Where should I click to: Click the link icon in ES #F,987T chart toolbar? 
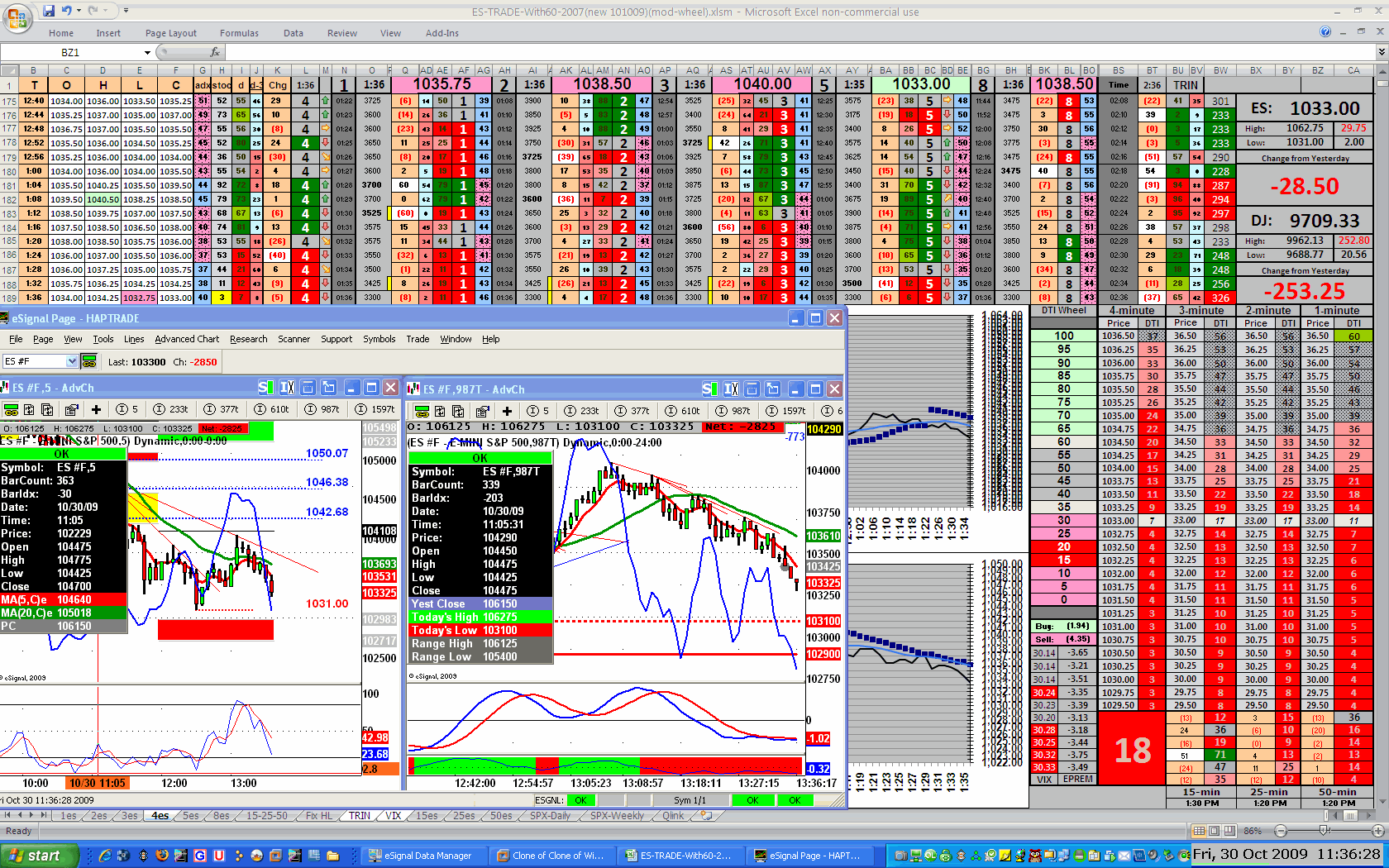pos(422,411)
